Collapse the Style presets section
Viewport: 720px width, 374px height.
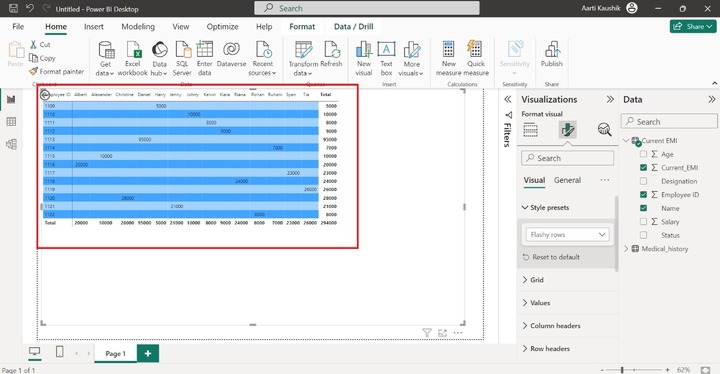coord(525,208)
